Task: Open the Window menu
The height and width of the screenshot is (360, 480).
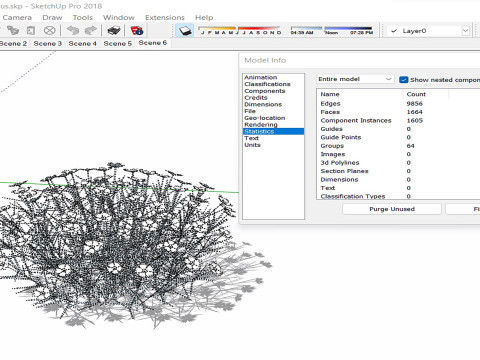Action: (x=119, y=17)
